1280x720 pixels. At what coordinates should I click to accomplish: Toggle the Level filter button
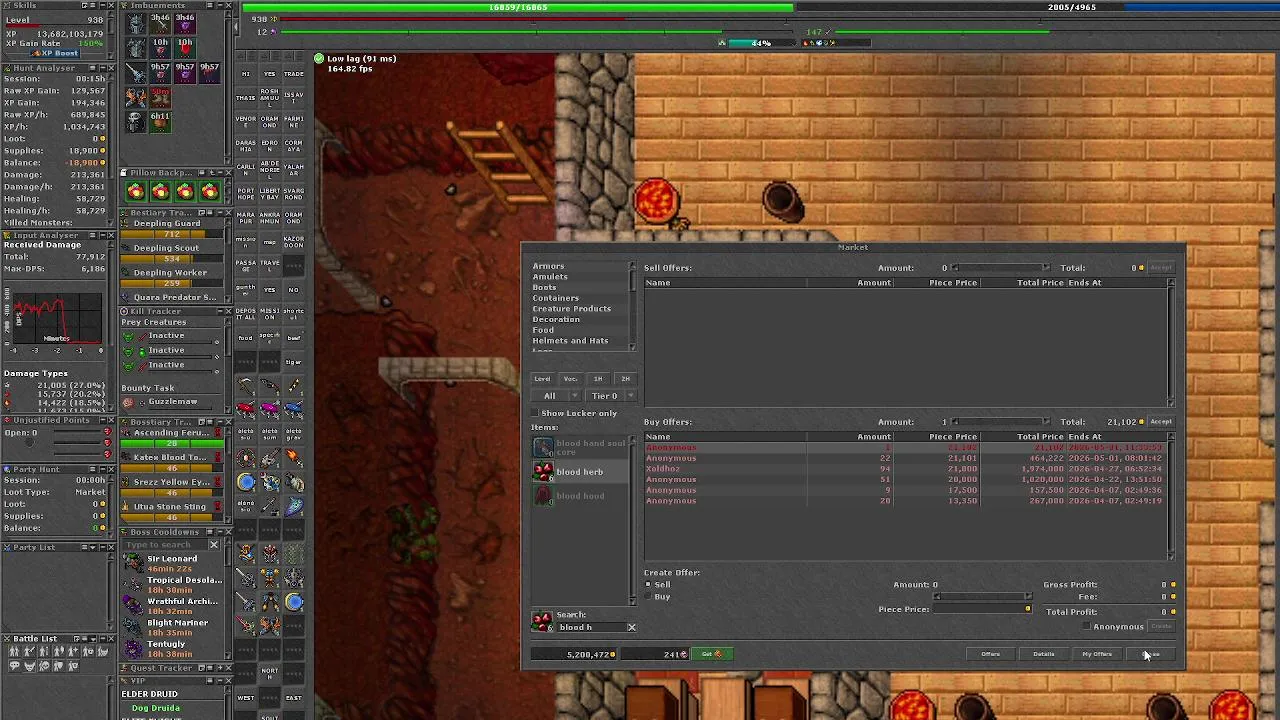[542, 379]
